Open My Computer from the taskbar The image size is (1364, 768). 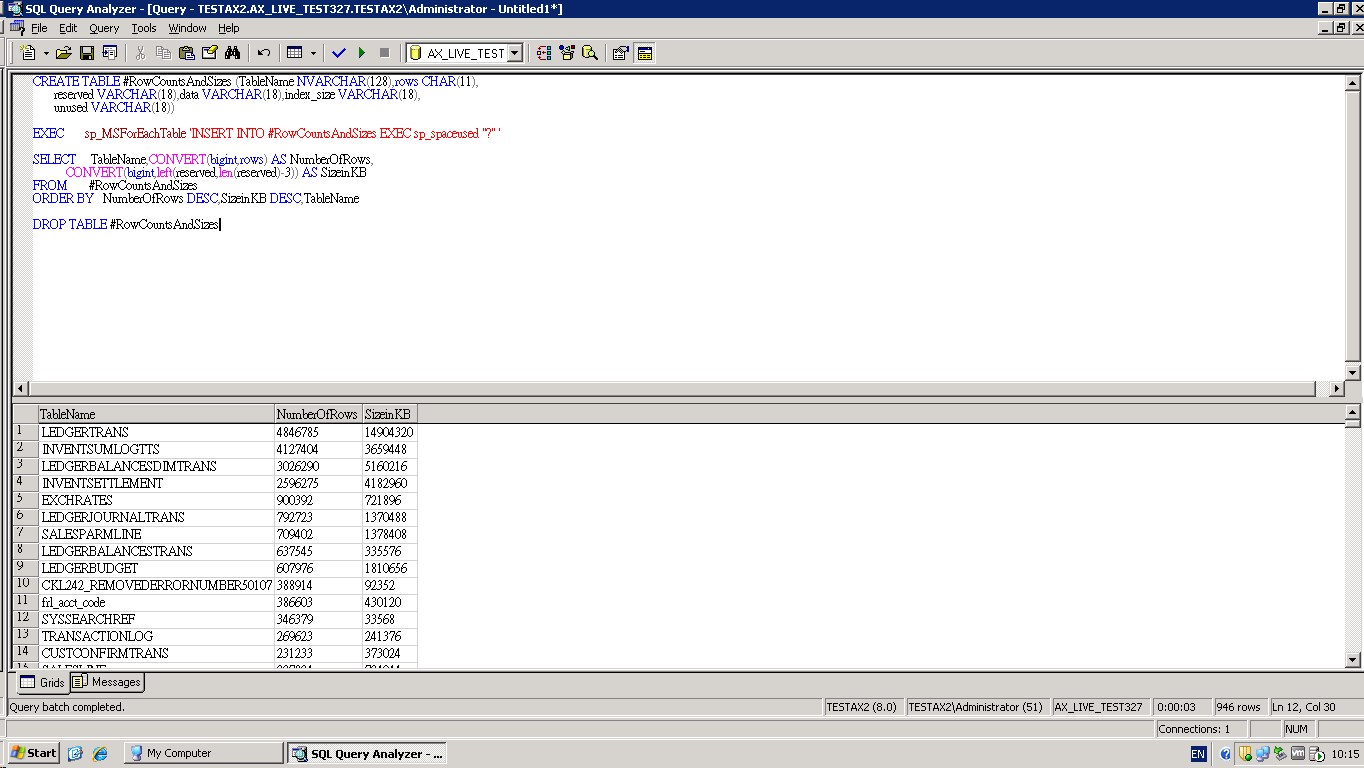pyautogui.click(x=180, y=752)
